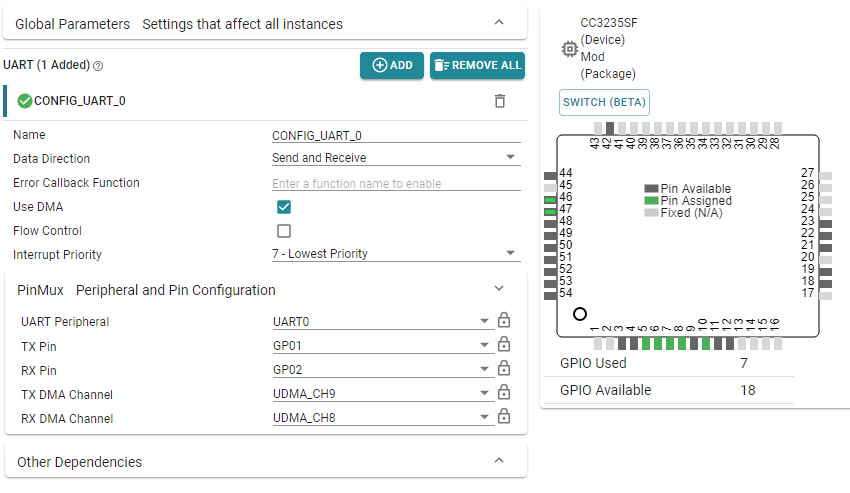The image size is (850, 493).
Task: Click the UART help question mark icon
Action: tap(98, 66)
